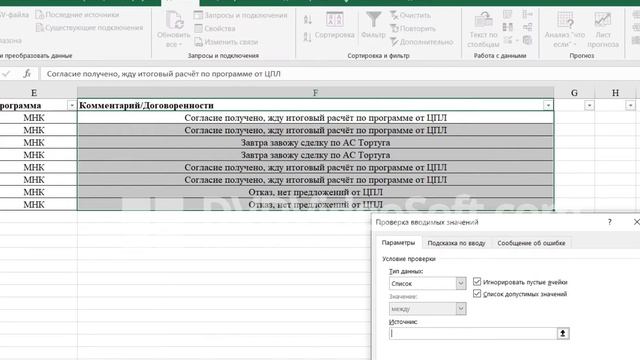Click Reapply filter (Повторить)

tap(413, 29)
